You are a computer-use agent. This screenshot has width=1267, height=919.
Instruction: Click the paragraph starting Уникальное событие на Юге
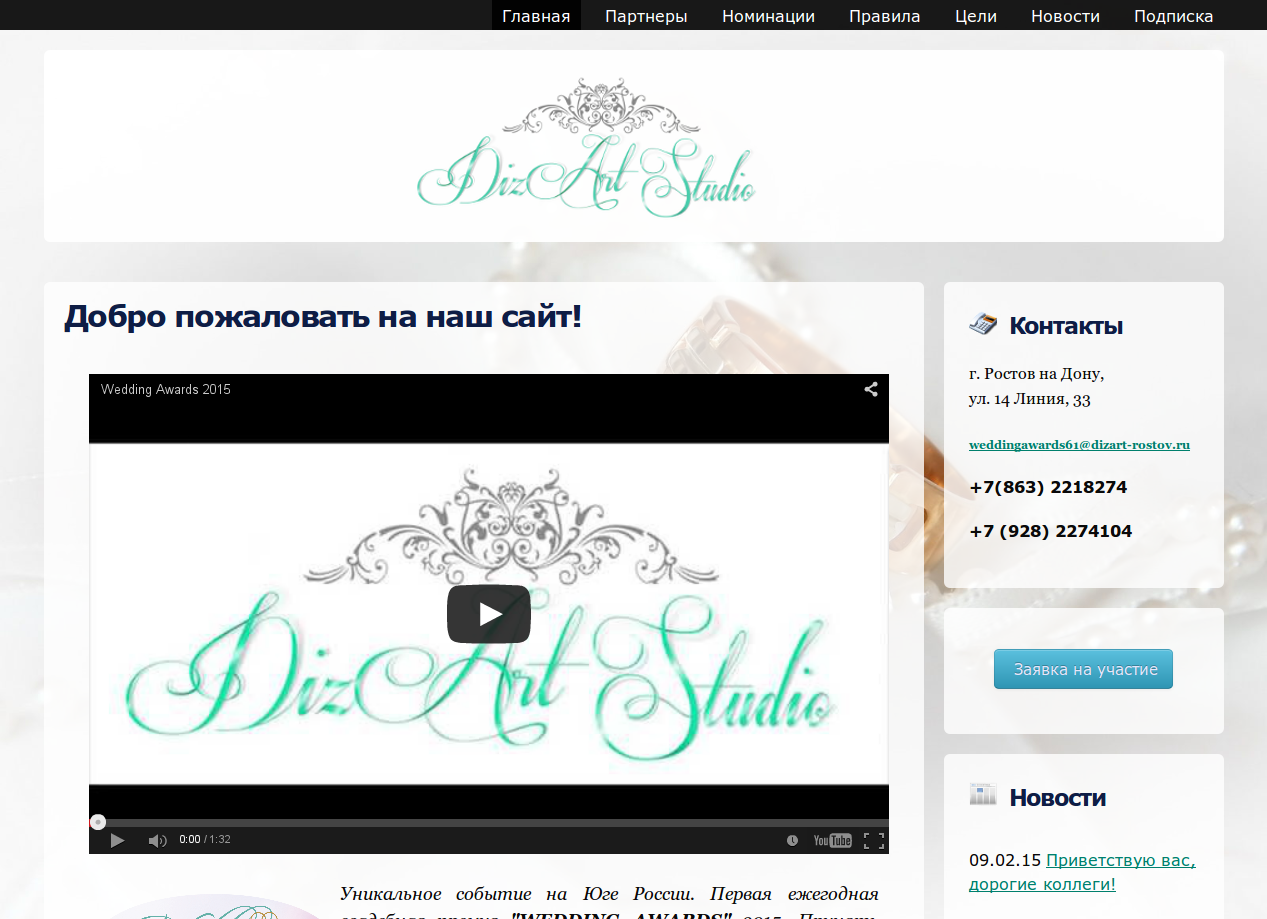[609, 900]
